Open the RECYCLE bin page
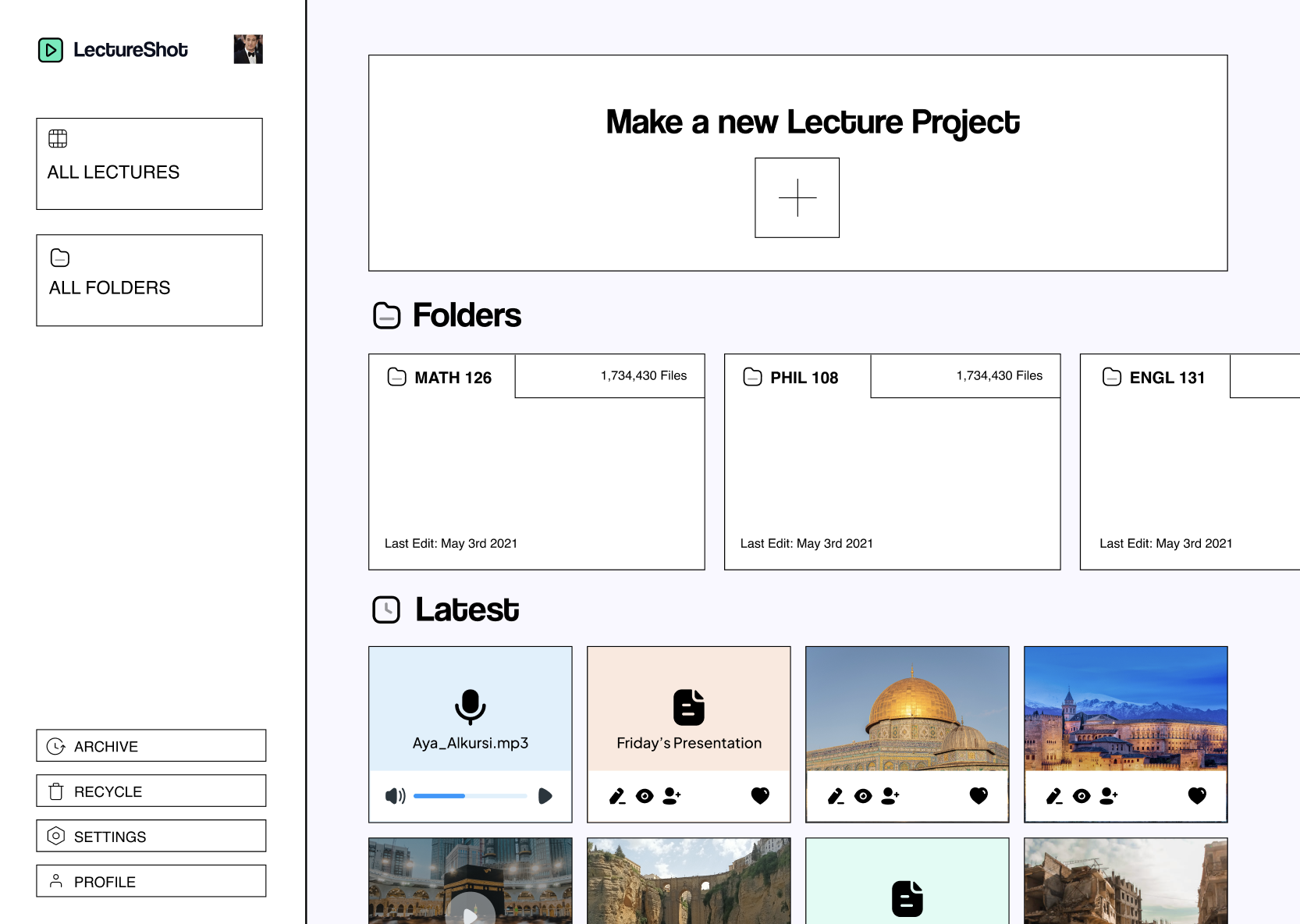Screen dimensions: 1300x924 coord(151,791)
